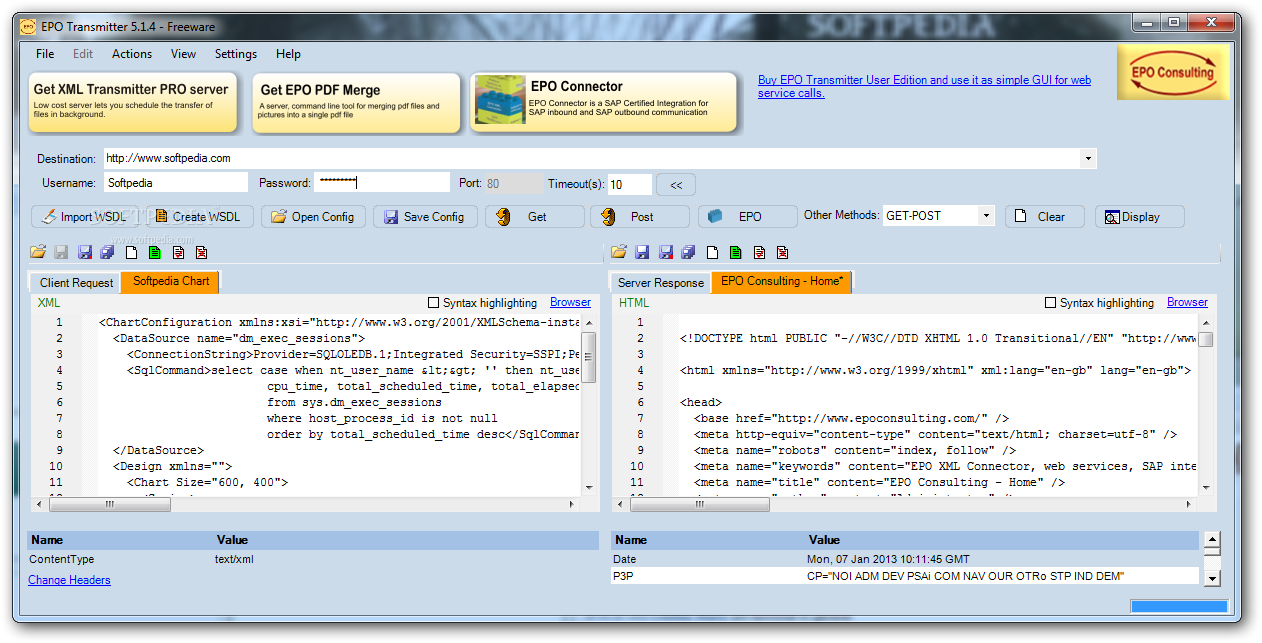
Task: Open Browser link in HTML pane
Action: [1187, 302]
